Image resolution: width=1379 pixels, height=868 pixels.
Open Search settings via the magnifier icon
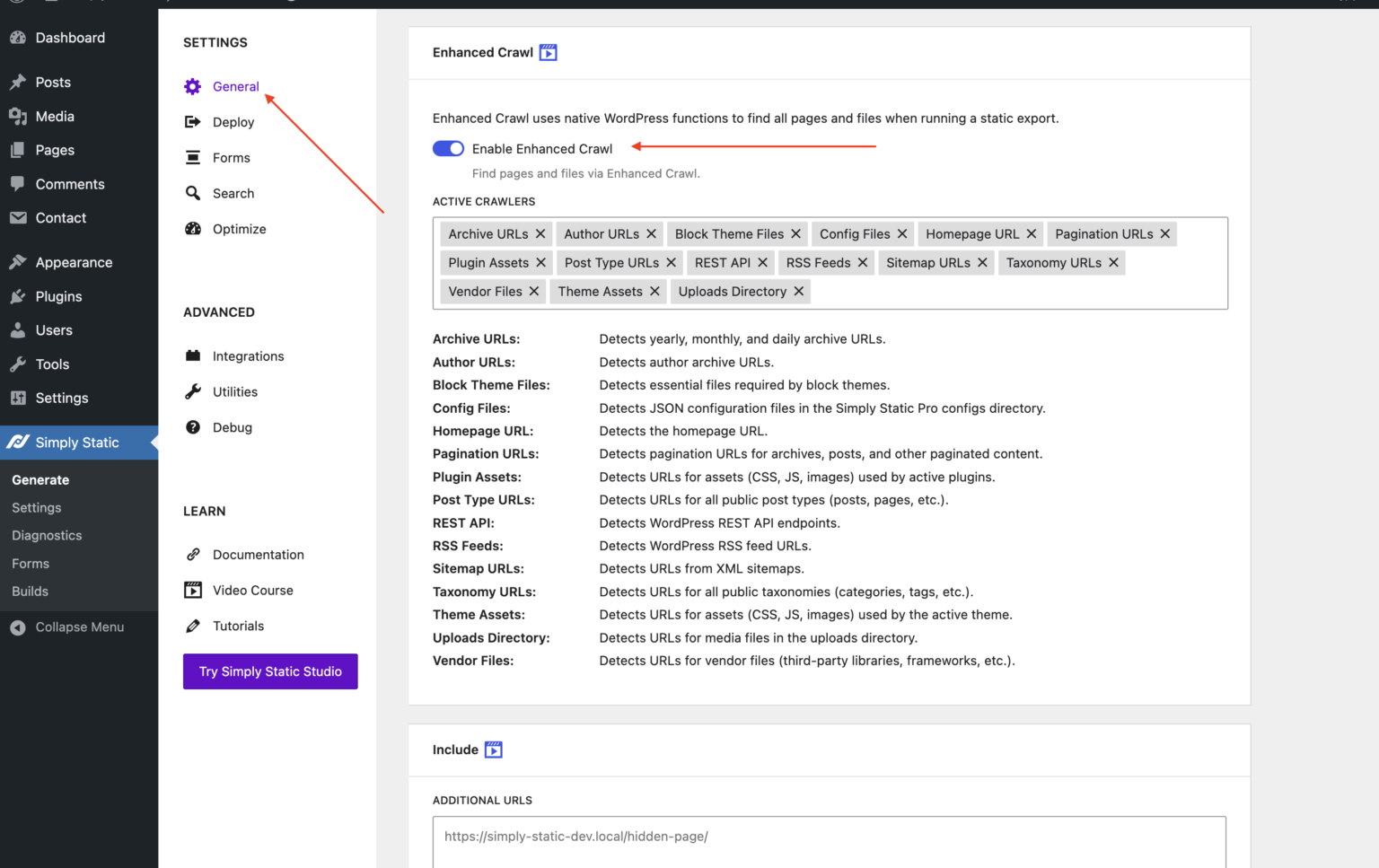192,193
